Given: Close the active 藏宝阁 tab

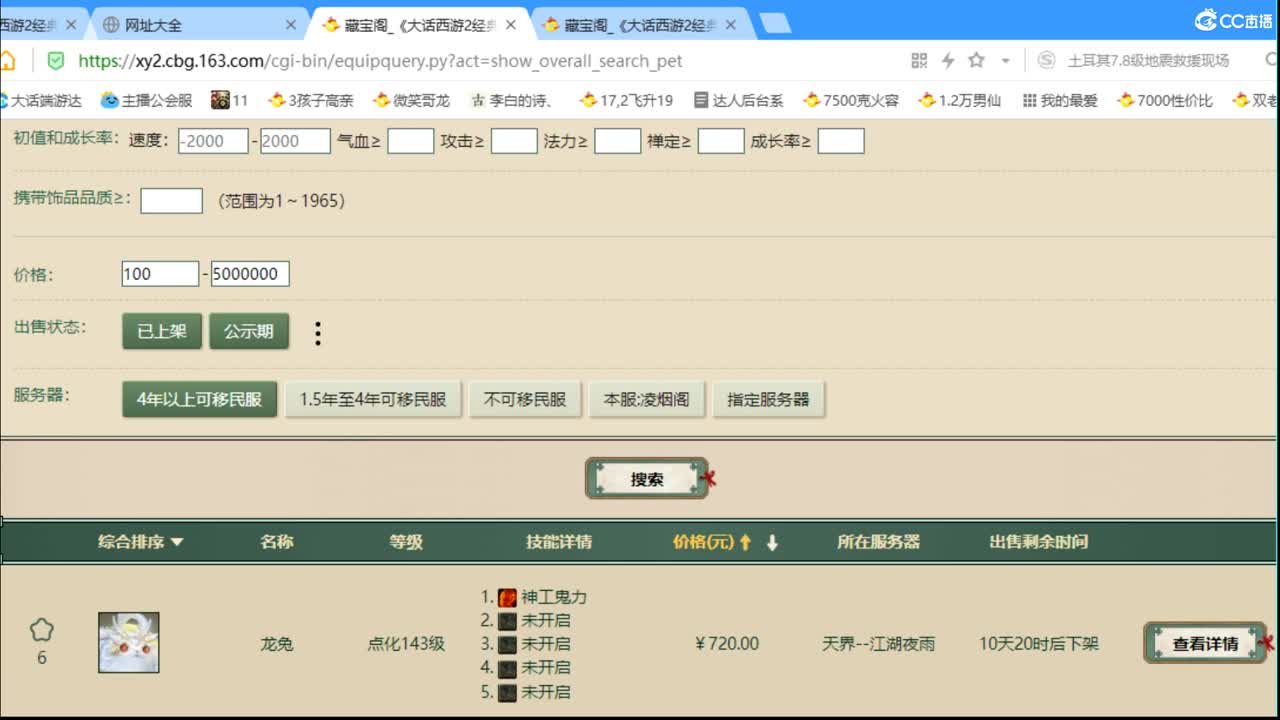Looking at the screenshot, I should (x=511, y=25).
